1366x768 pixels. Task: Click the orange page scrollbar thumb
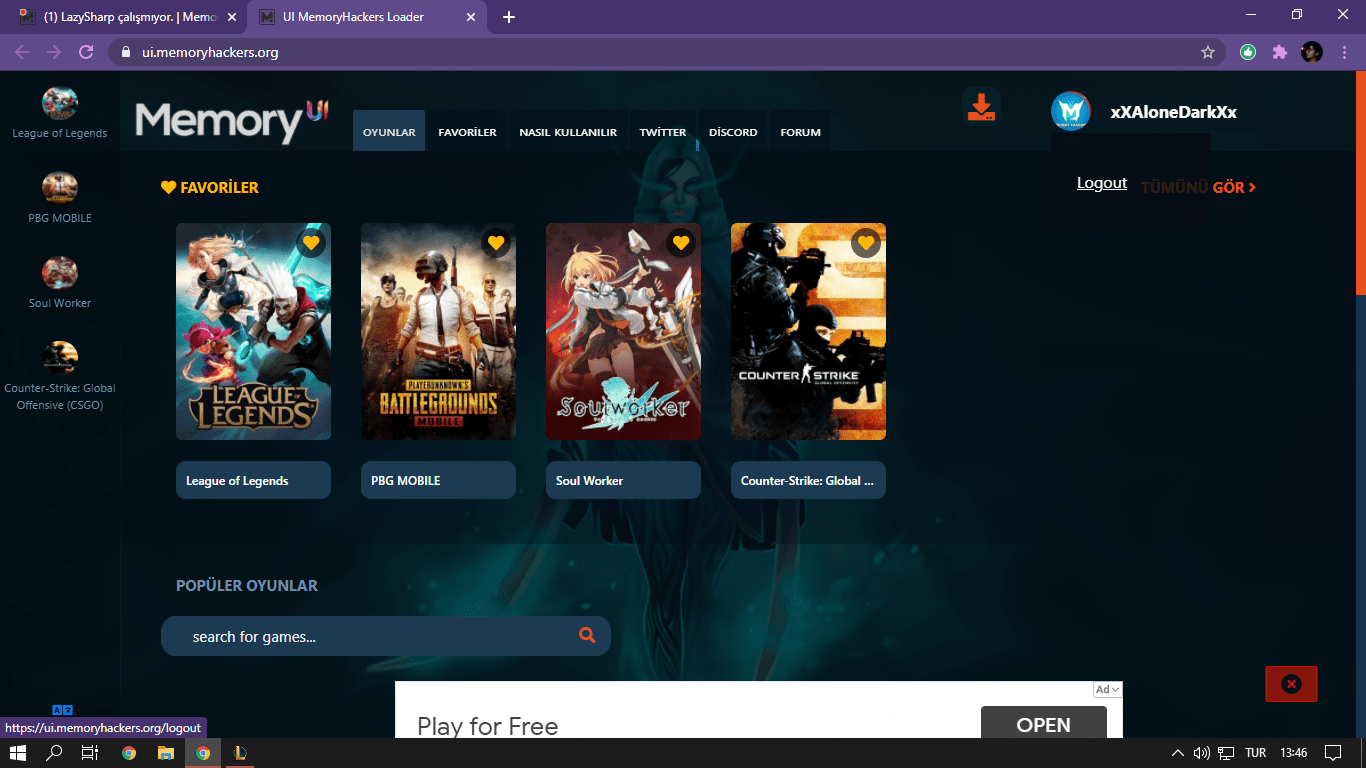pyautogui.click(x=1360, y=183)
